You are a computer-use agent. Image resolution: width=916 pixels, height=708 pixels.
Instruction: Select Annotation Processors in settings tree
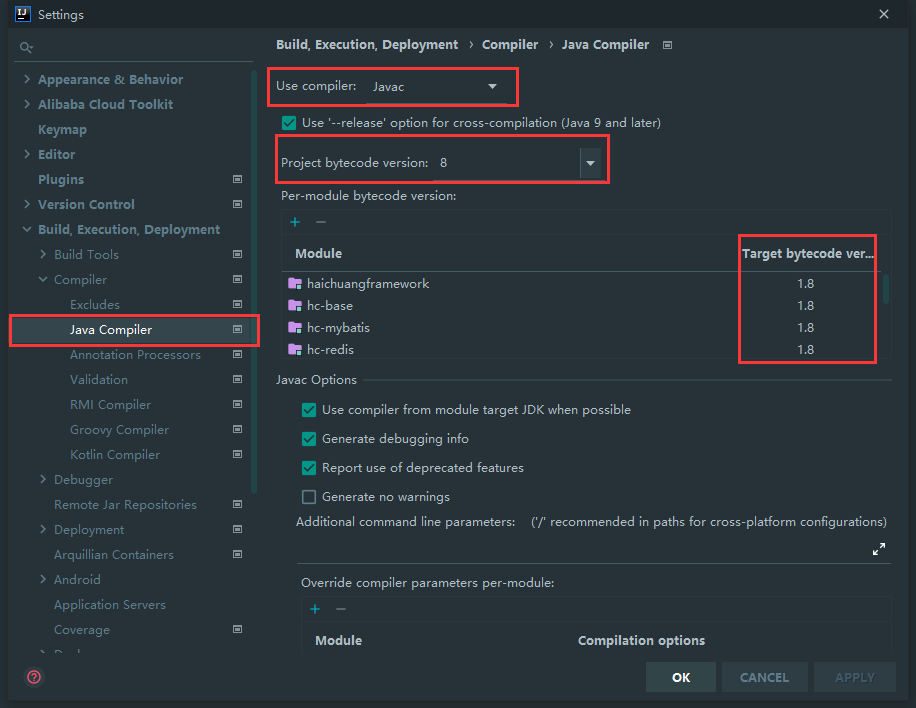135,355
